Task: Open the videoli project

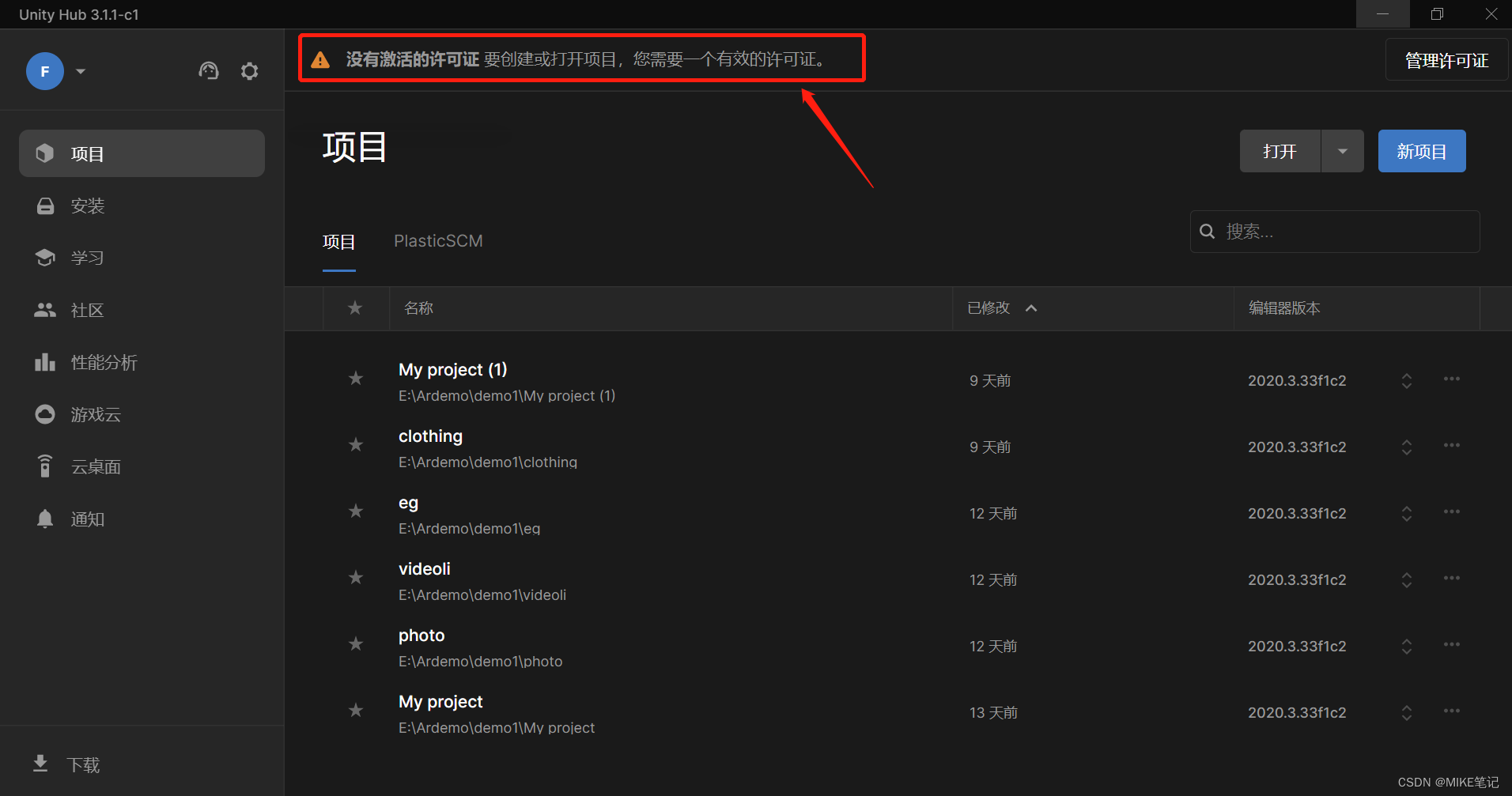Action: [425, 569]
